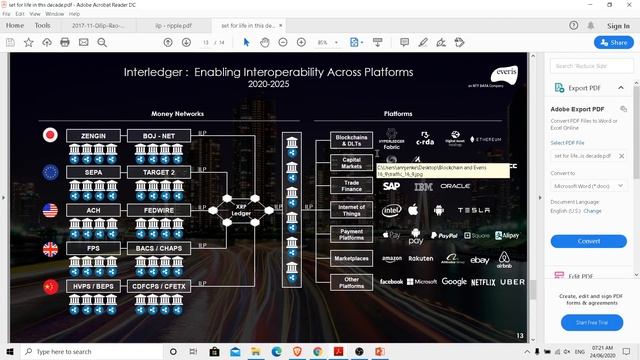640x360 pixels.
Task: Open the Help menu
Action: [74, 14]
